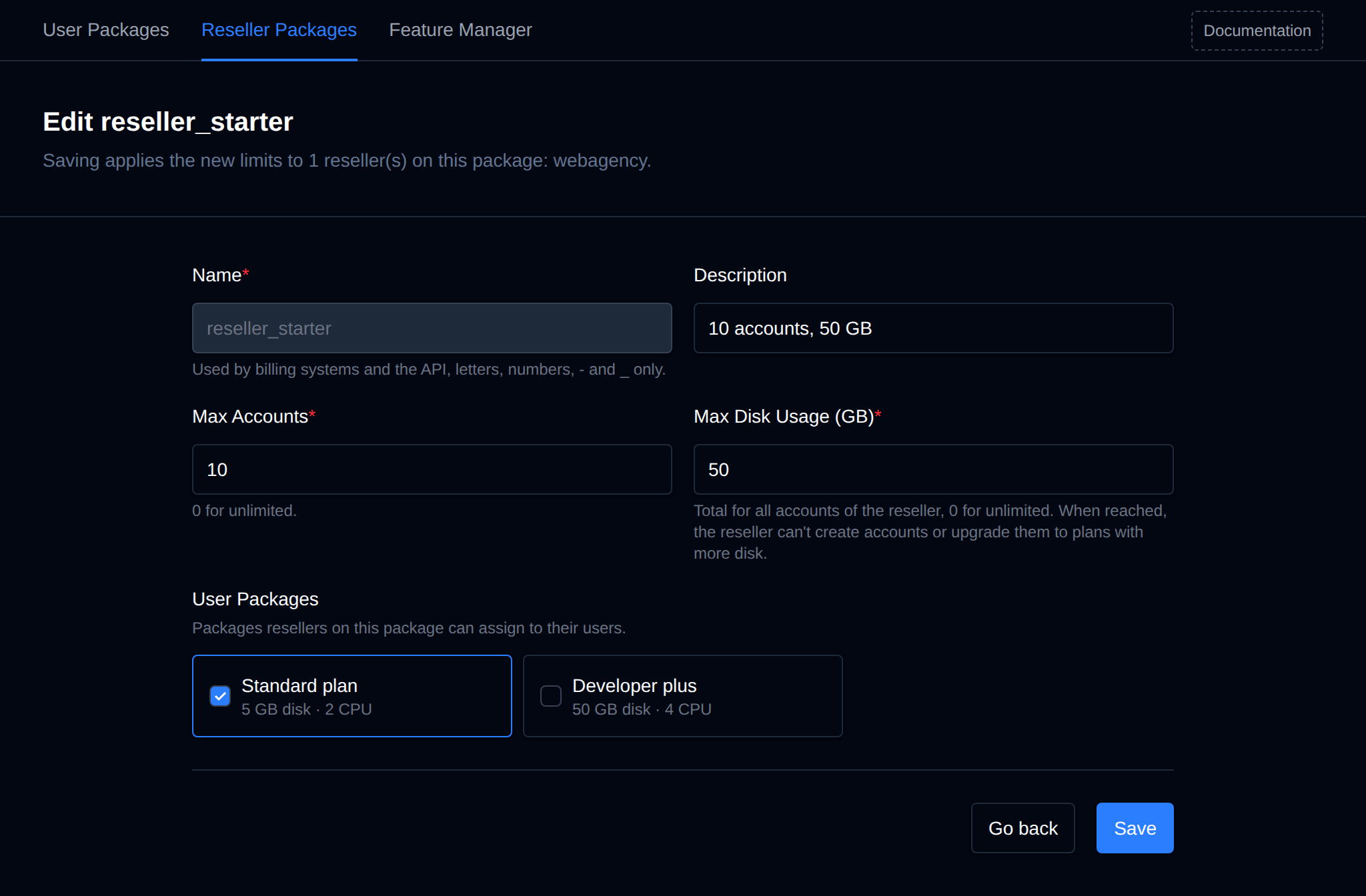Click '5 GB disk · 2 CPU' text

coord(307,709)
